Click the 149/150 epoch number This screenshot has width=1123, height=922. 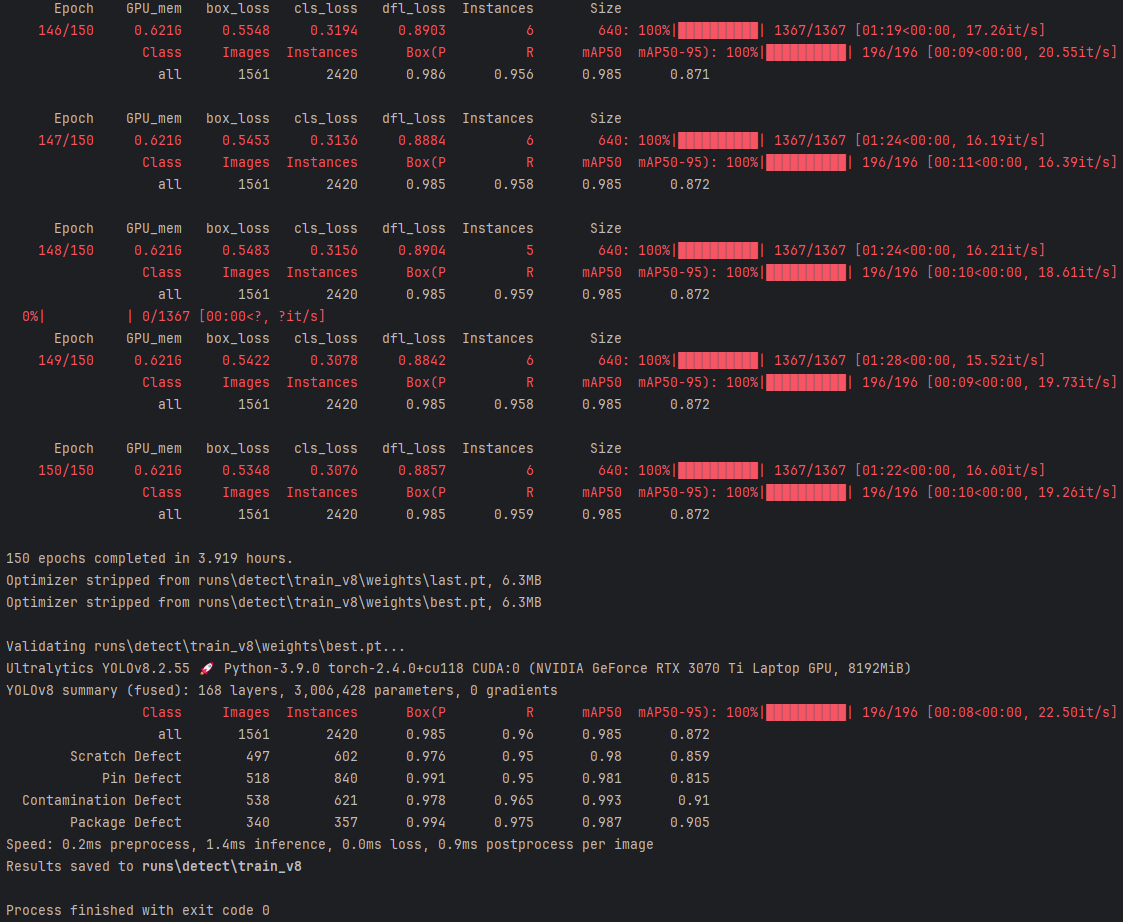point(66,360)
